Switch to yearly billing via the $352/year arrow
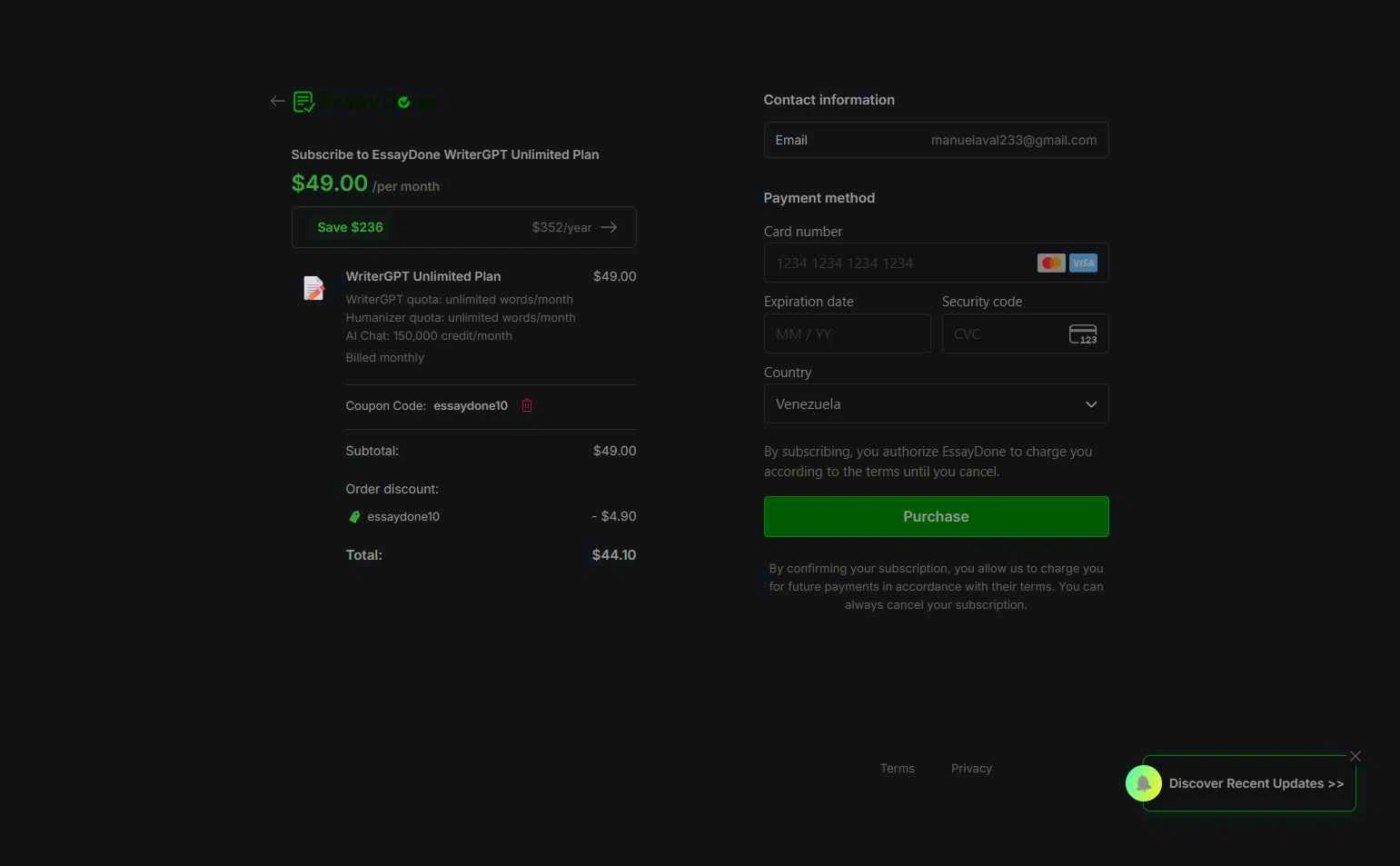 click(x=609, y=227)
